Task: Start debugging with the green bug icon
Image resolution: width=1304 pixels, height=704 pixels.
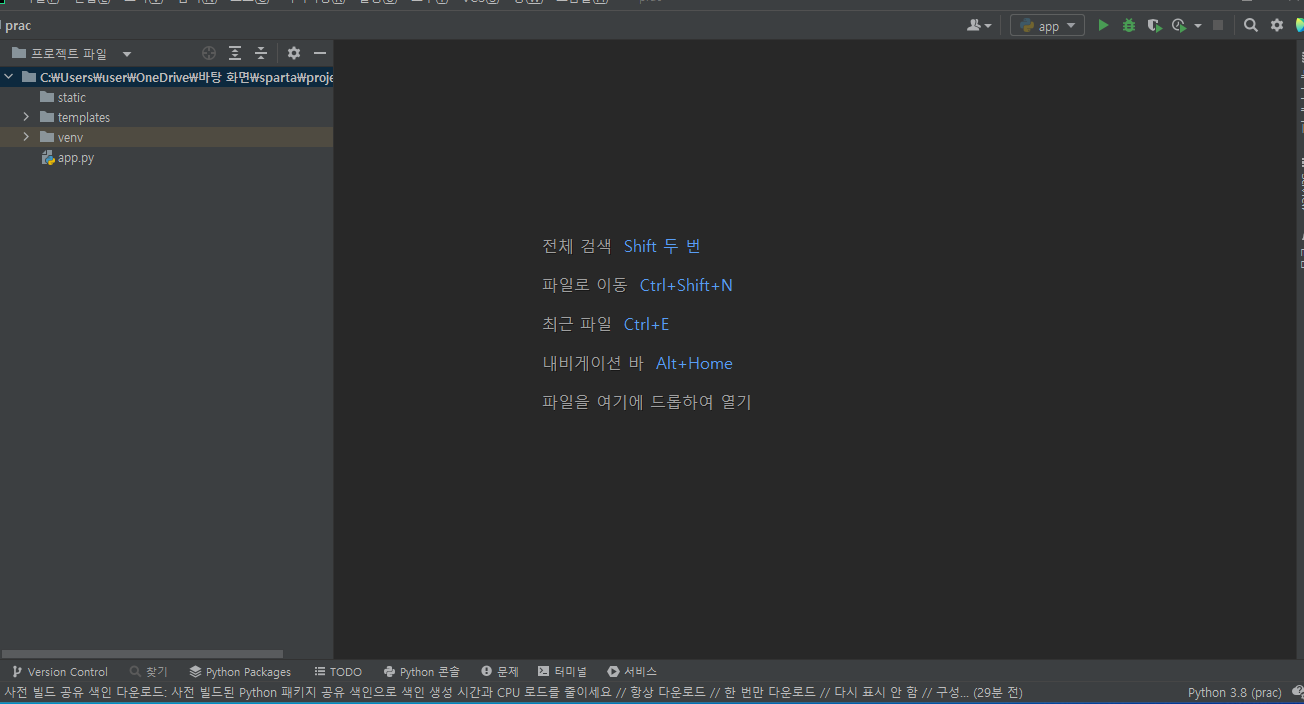Action: [x=1129, y=25]
